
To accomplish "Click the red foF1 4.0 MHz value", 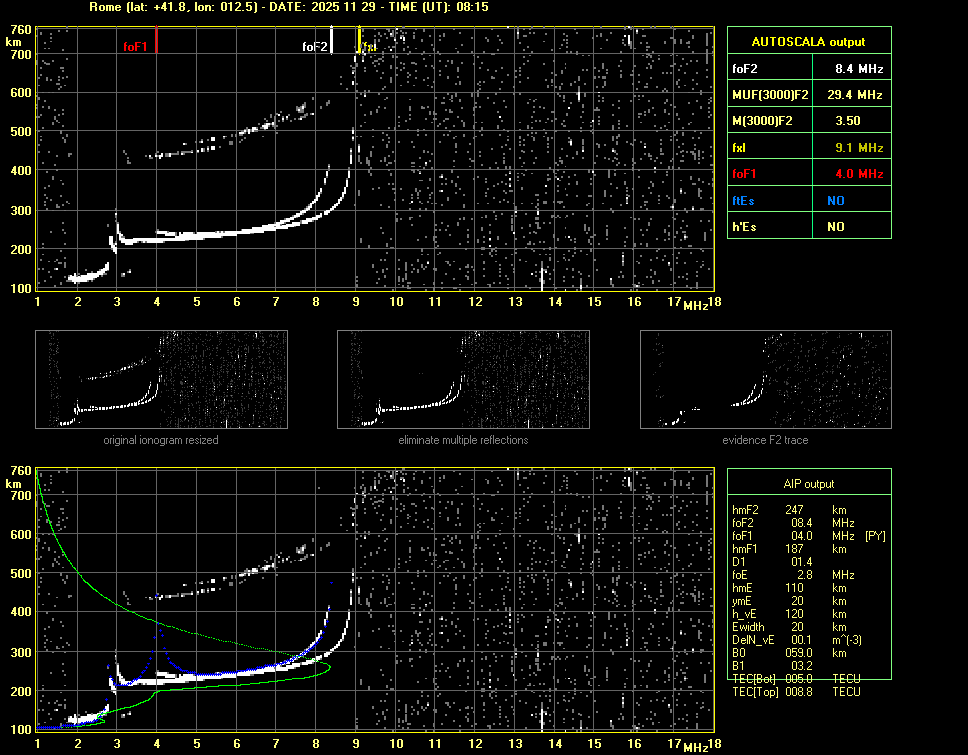I will [858, 174].
